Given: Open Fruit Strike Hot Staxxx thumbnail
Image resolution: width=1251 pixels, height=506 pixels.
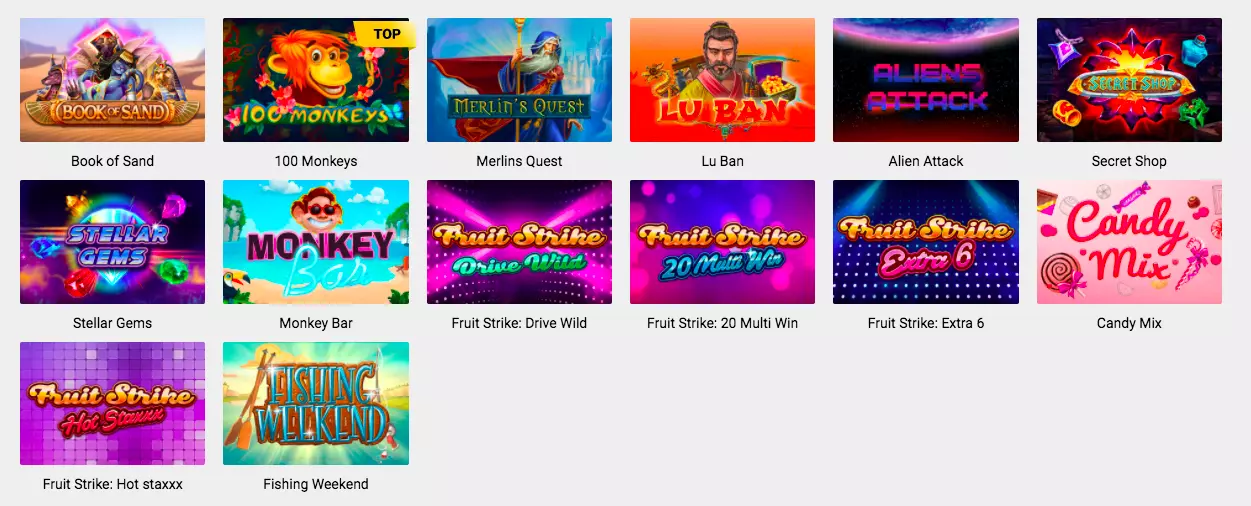Looking at the screenshot, I should click(x=112, y=404).
